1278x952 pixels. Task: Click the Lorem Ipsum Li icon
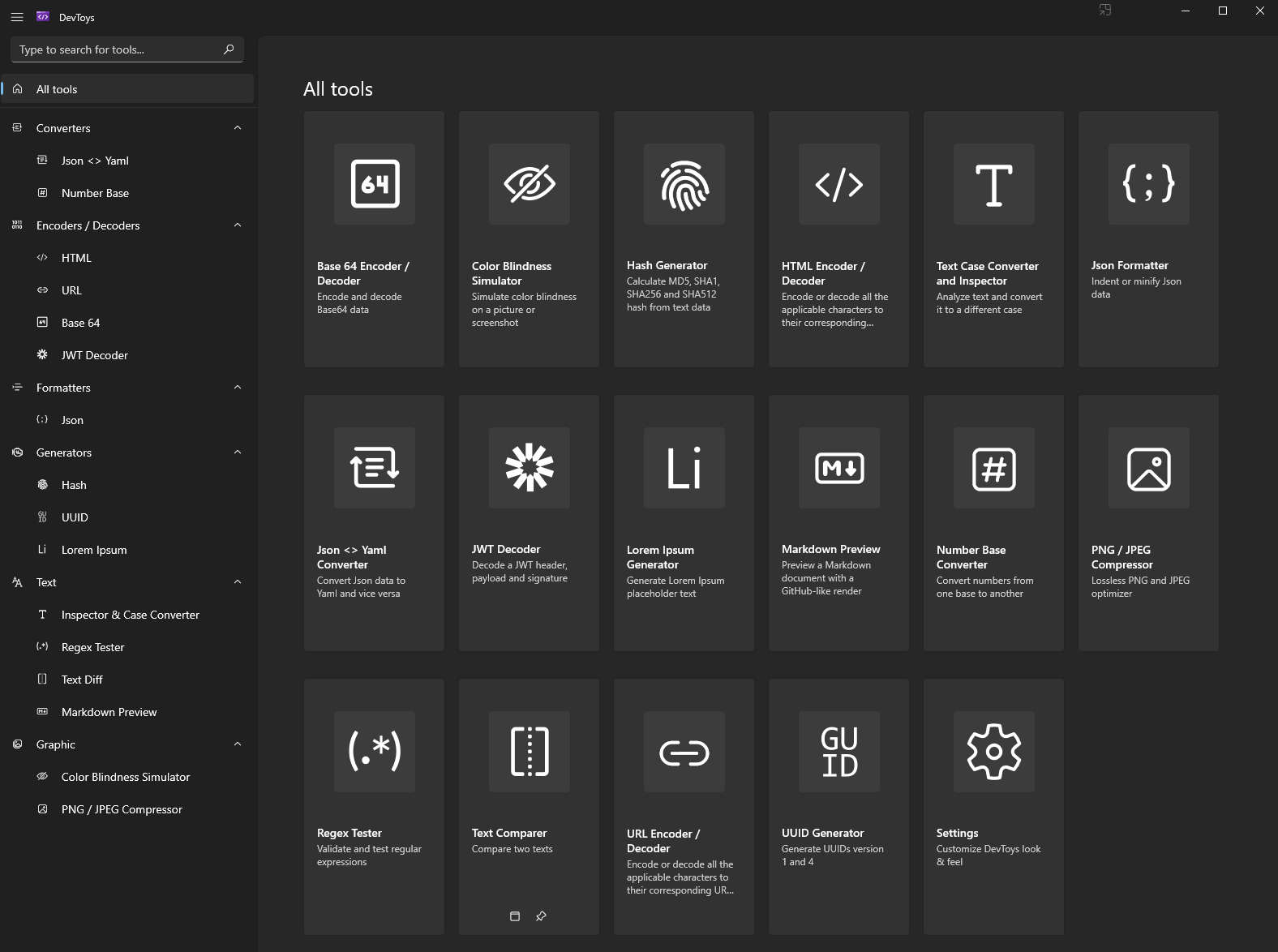click(x=684, y=468)
